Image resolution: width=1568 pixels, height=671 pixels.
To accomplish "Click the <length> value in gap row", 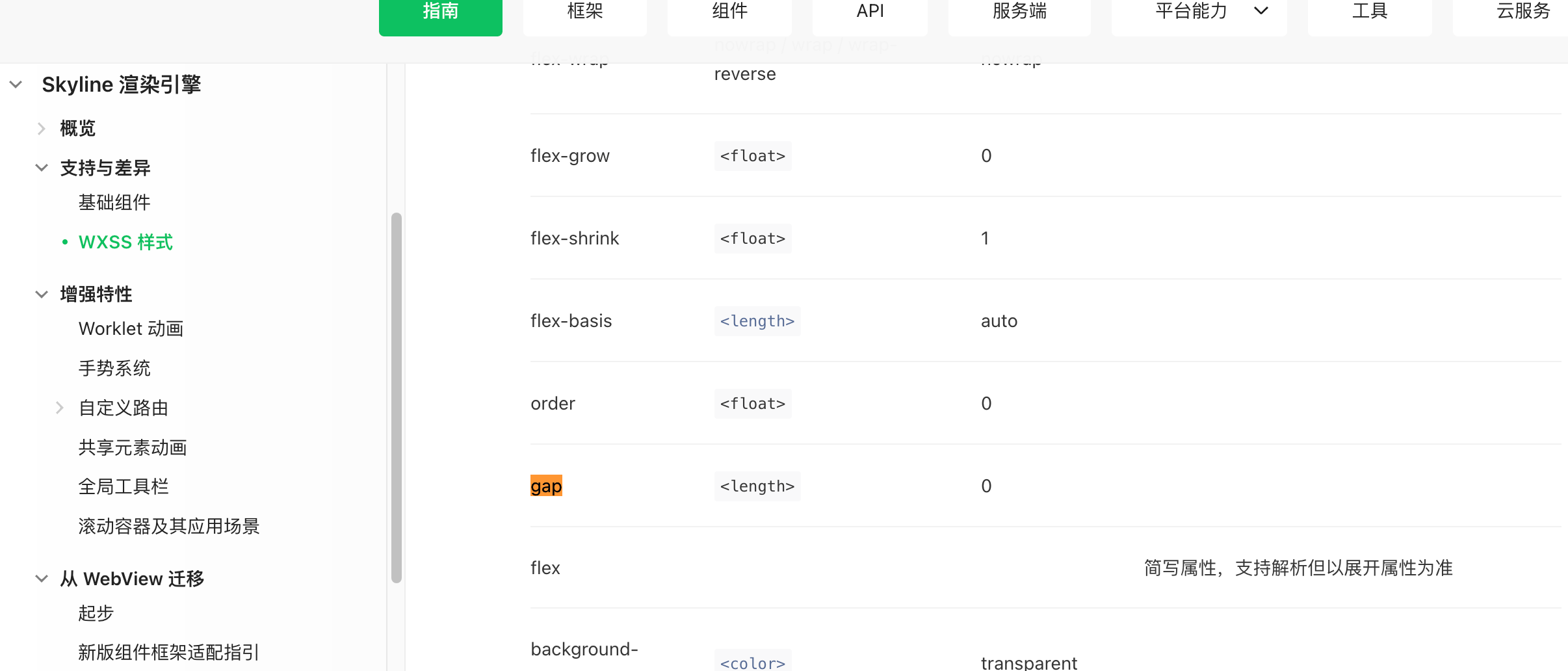I will [x=757, y=486].
